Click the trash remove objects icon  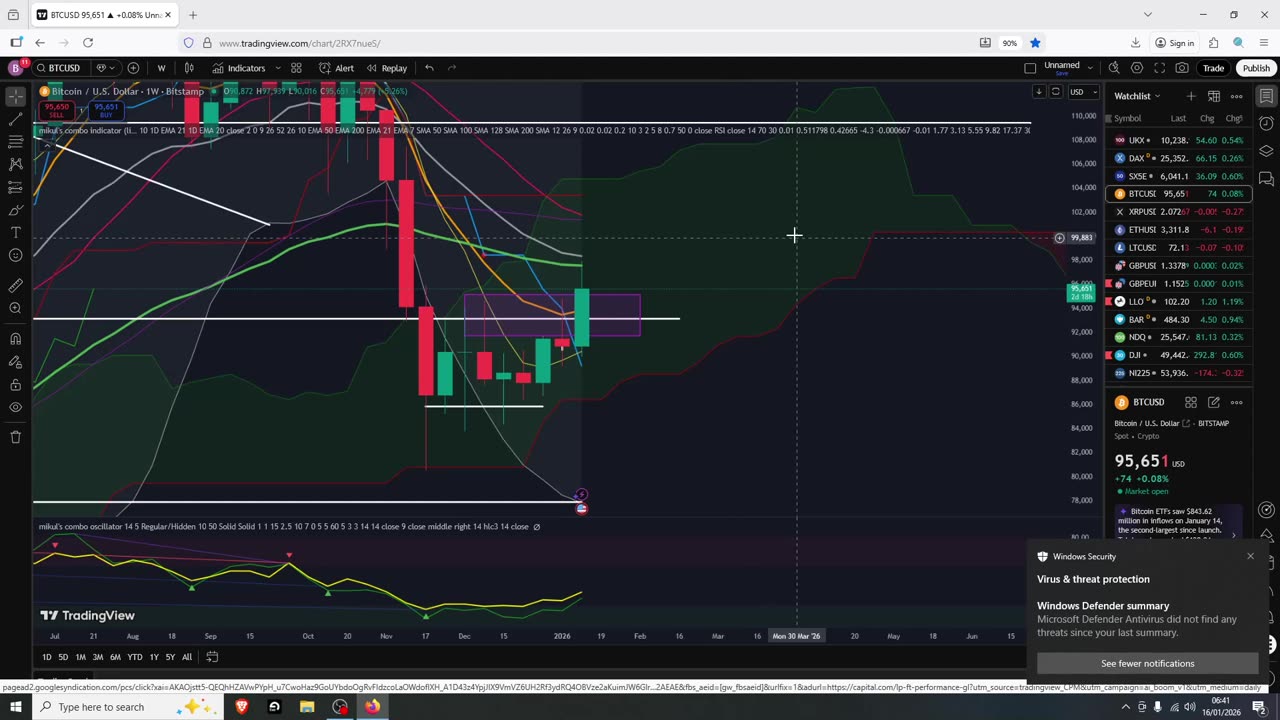pos(15,437)
